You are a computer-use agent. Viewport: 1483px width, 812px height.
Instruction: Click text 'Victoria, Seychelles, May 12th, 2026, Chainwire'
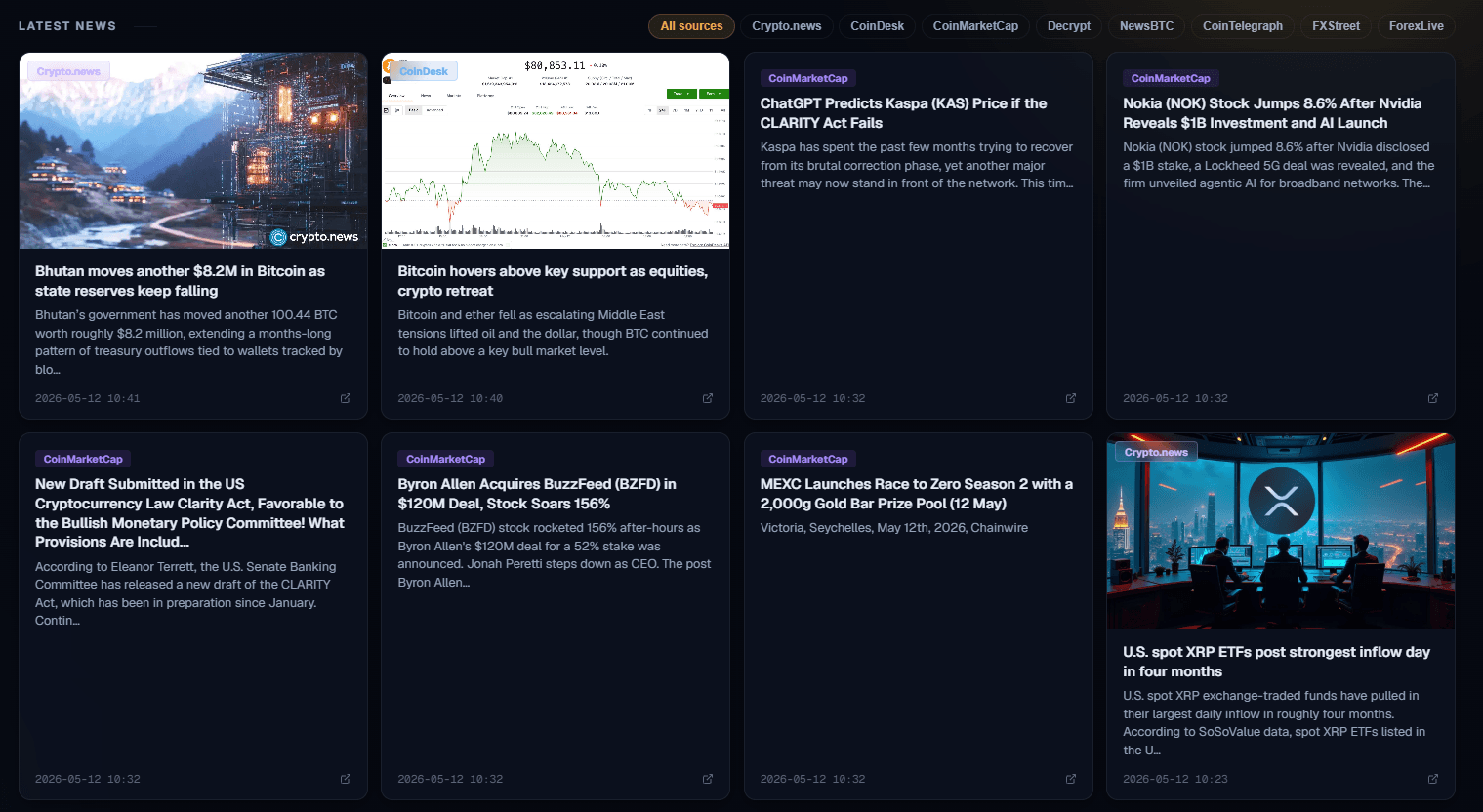point(894,528)
